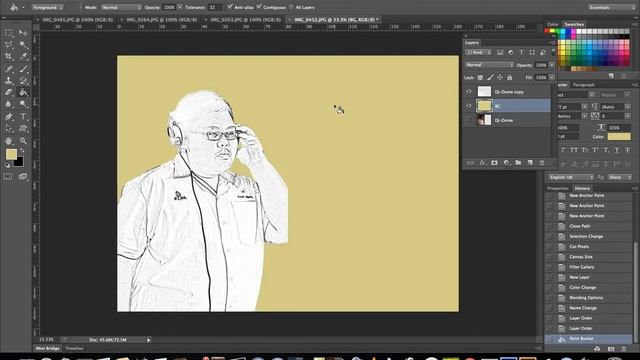Image resolution: width=640 pixels, height=360 pixels.
Task: Select the Paint Bucket tool in toolbox
Action: coord(23,92)
